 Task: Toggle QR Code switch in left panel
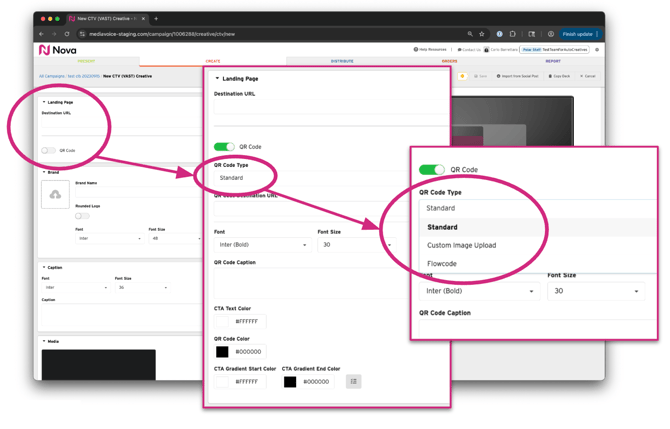[48, 150]
